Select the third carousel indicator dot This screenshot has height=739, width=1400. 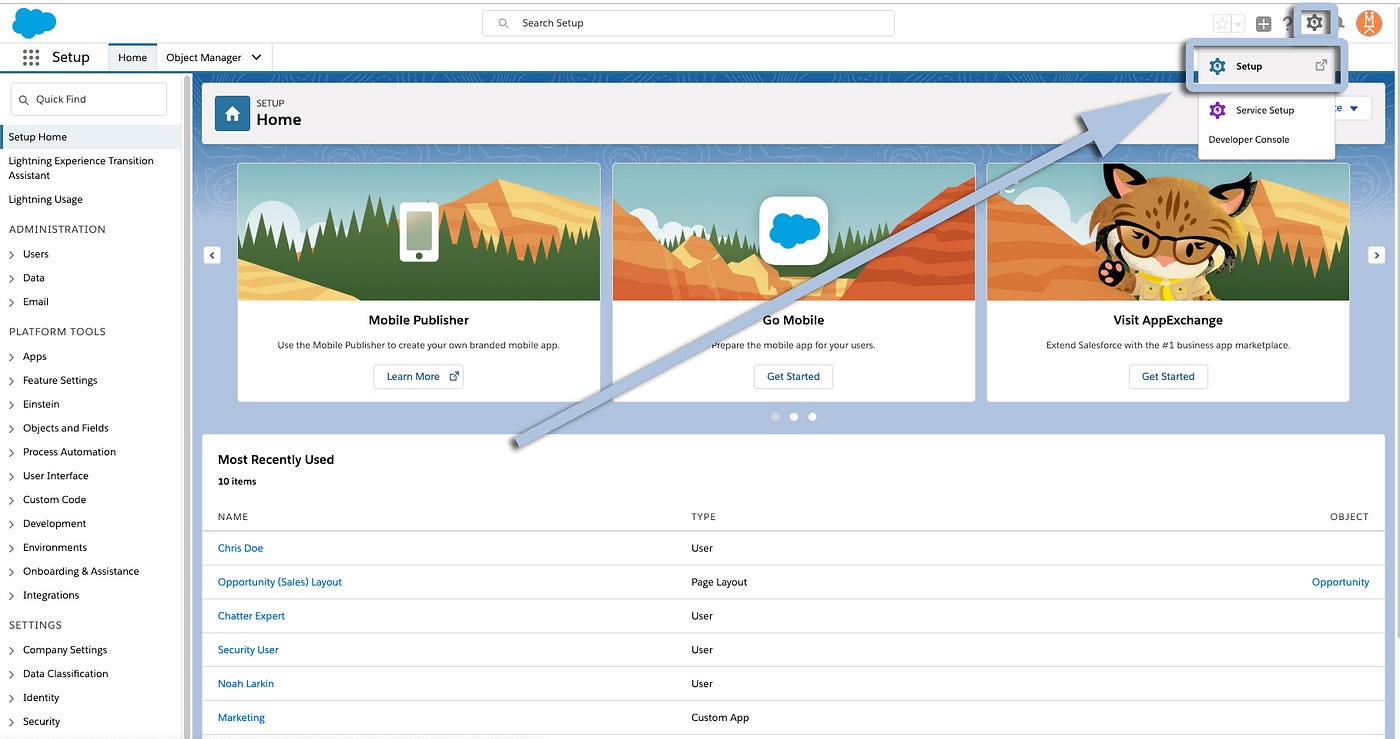tap(812, 417)
